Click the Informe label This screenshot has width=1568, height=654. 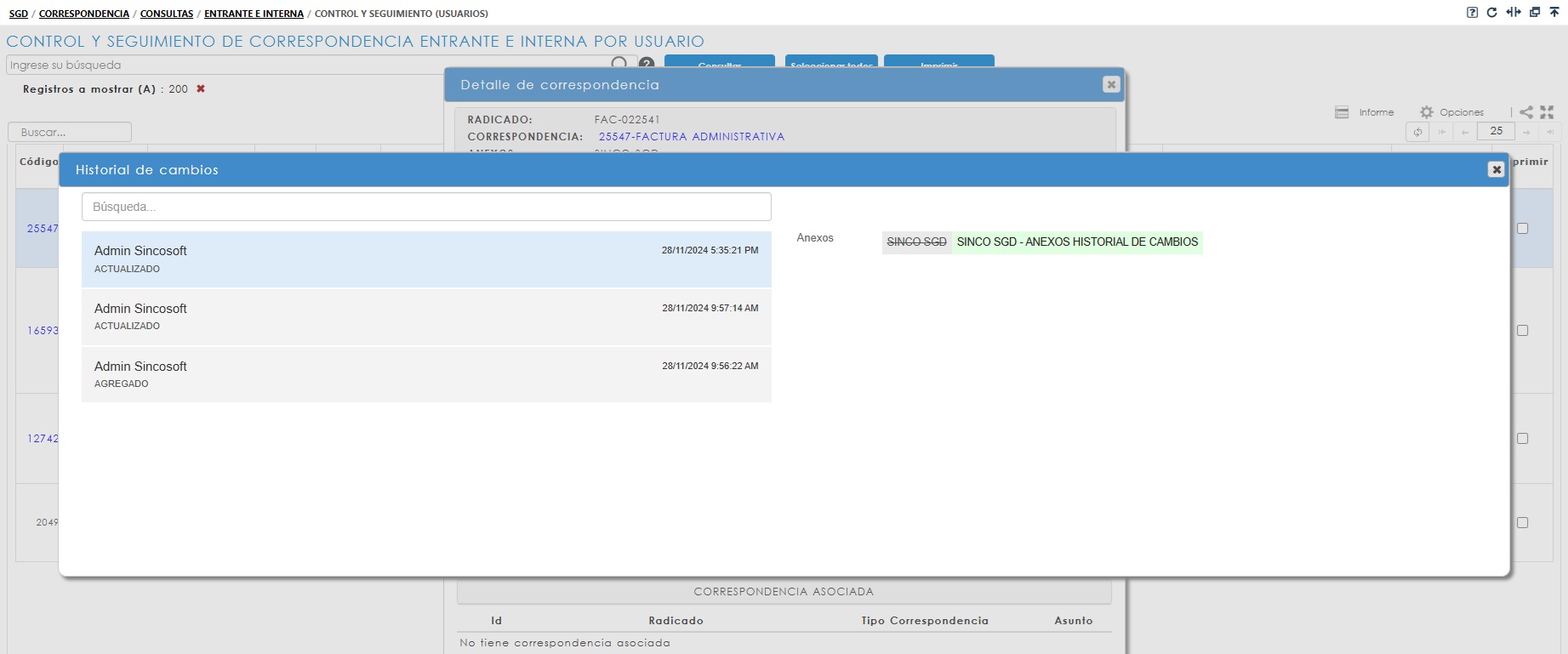pyautogui.click(x=1377, y=112)
